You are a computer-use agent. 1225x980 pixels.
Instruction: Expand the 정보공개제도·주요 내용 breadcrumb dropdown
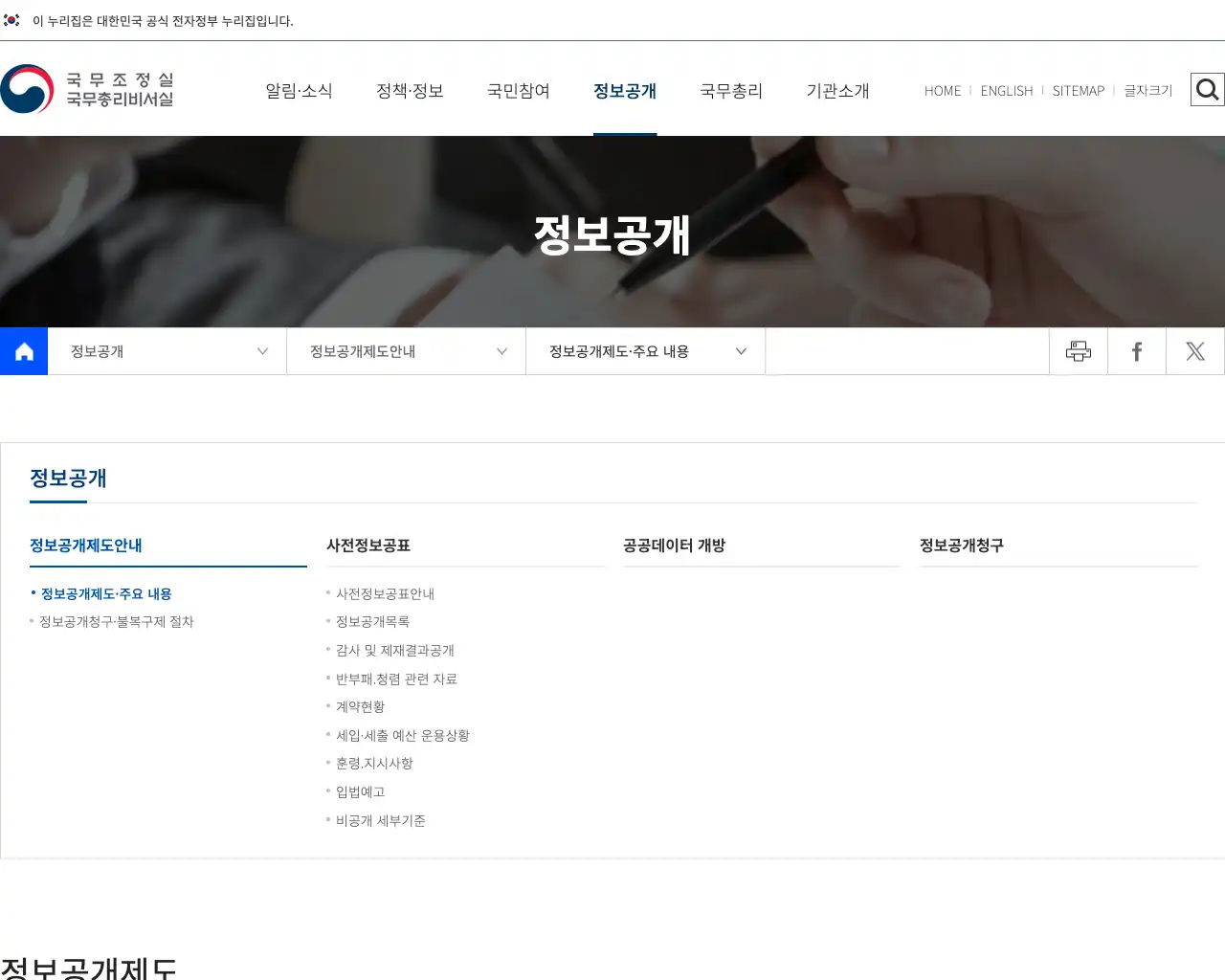(646, 351)
